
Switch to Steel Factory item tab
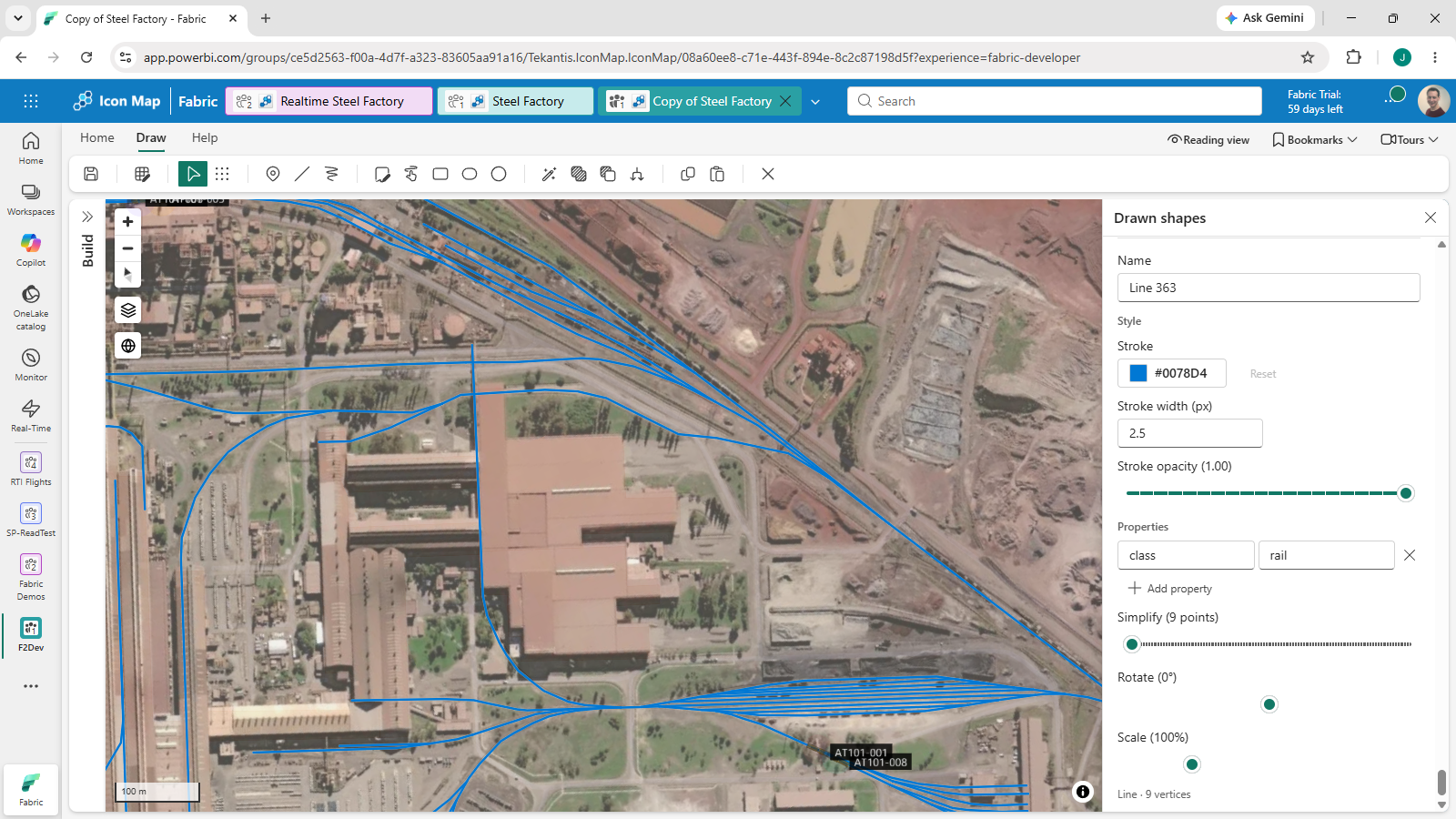(516, 101)
